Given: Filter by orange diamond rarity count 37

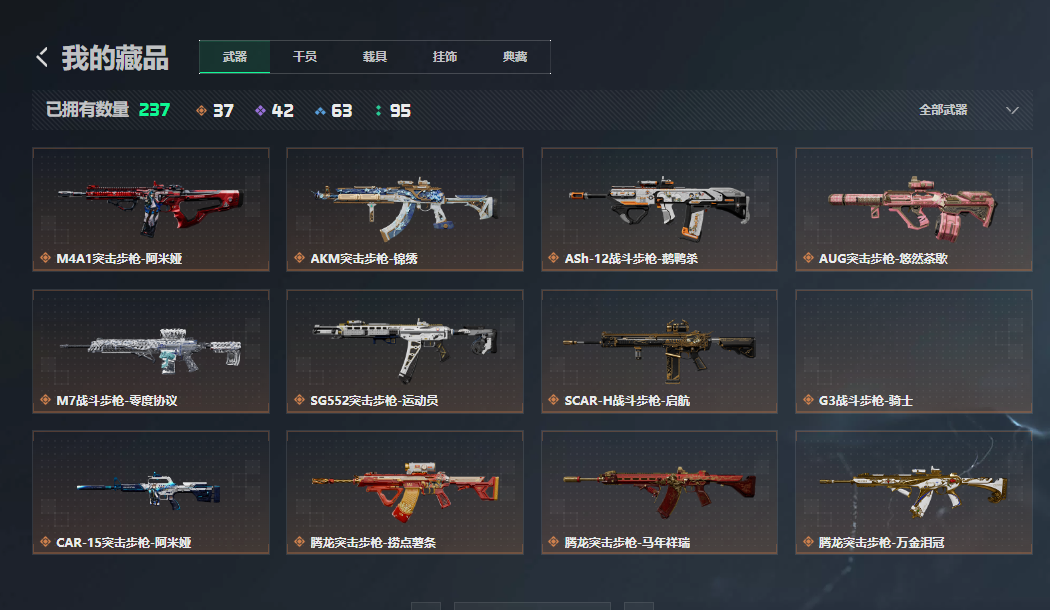Looking at the screenshot, I should (215, 110).
